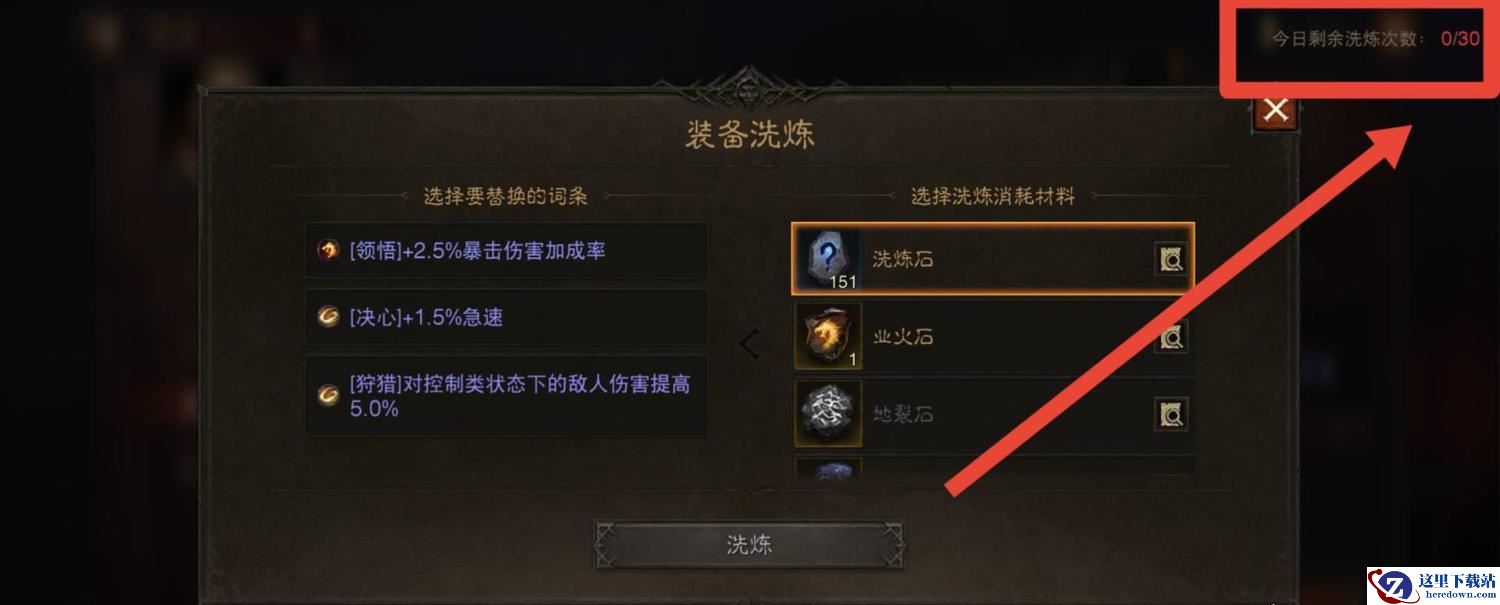Select the 洗炼石 question-mark stone icon
Screen dimensions: 1500x605
pyautogui.click(x=827, y=259)
